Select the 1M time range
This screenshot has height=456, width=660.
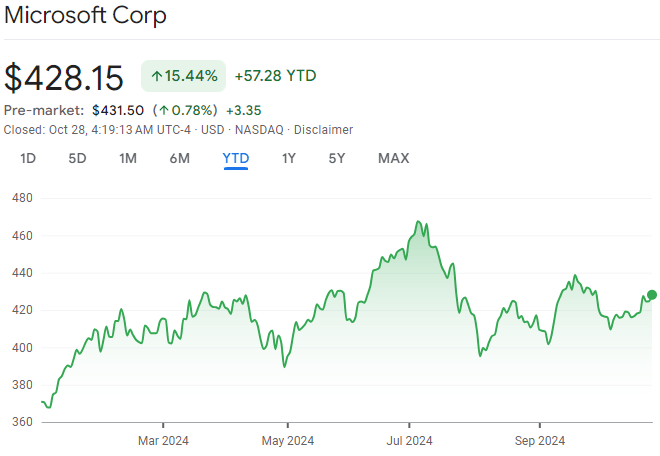[x=128, y=158]
